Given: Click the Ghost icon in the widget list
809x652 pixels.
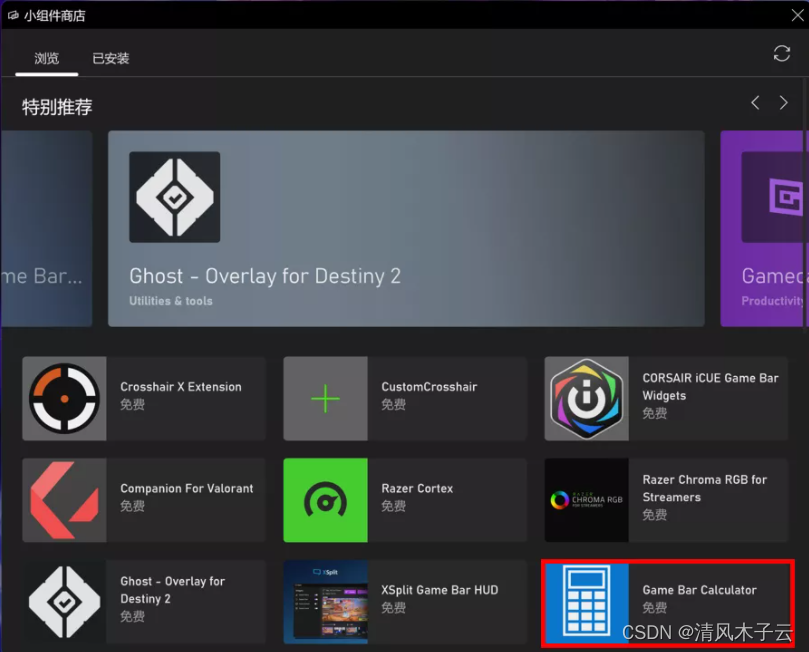Looking at the screenshot, I should [64, 601].
